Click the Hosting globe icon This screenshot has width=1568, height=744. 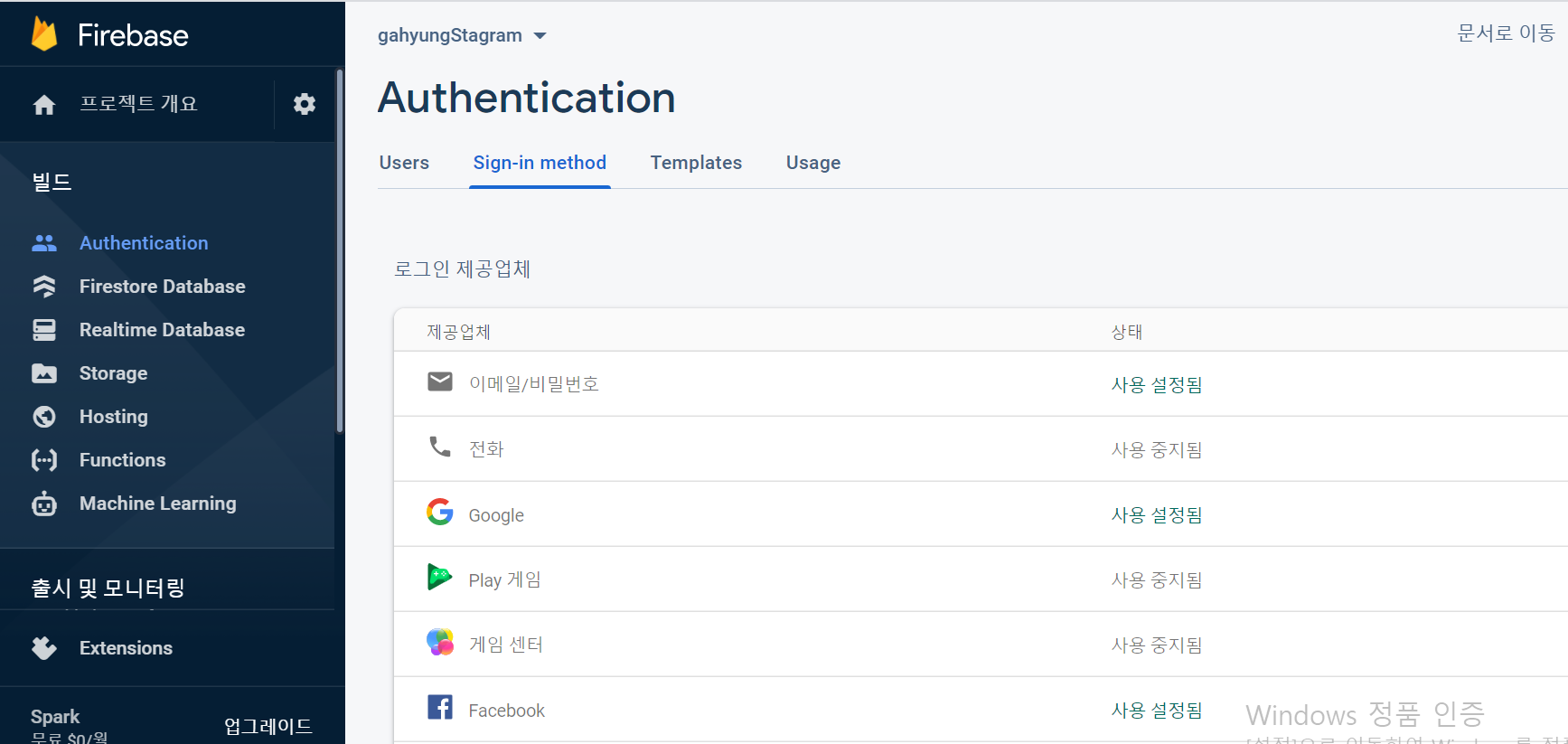coord(44,417)
